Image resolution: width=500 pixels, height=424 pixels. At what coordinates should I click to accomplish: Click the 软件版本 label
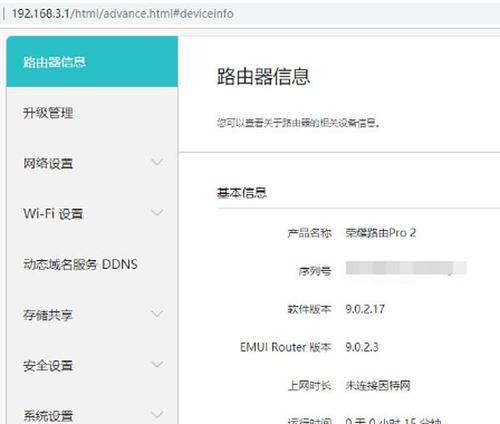pos(309,309)
